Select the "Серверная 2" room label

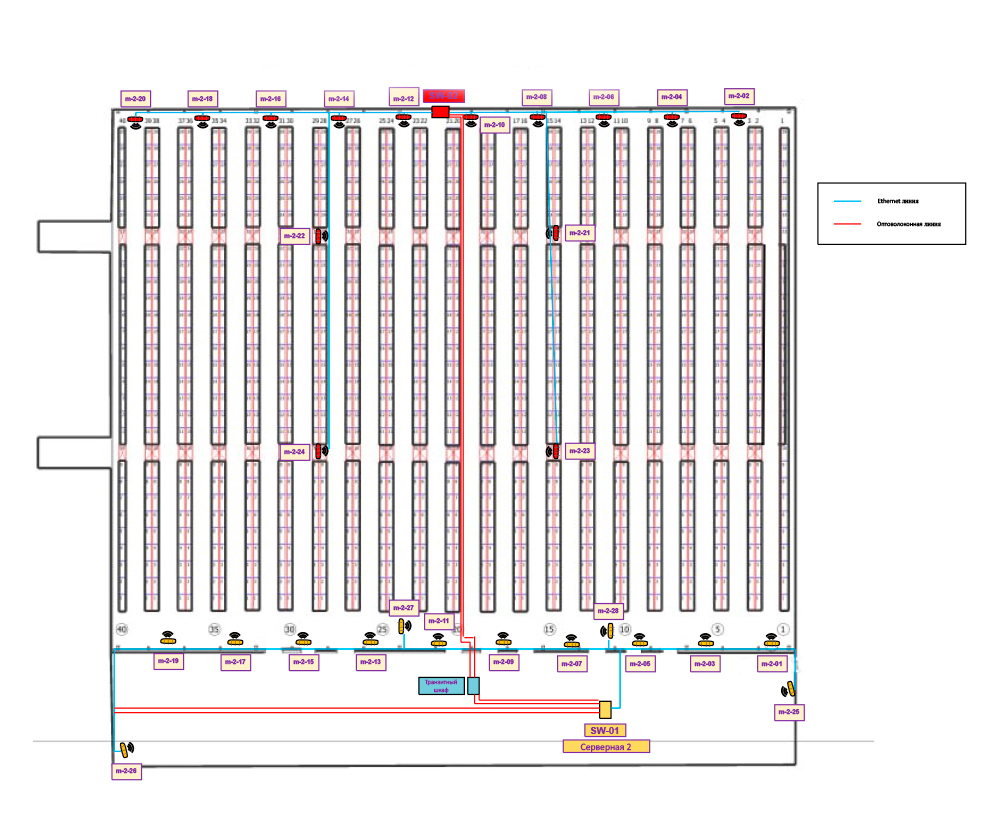[606, 747]
